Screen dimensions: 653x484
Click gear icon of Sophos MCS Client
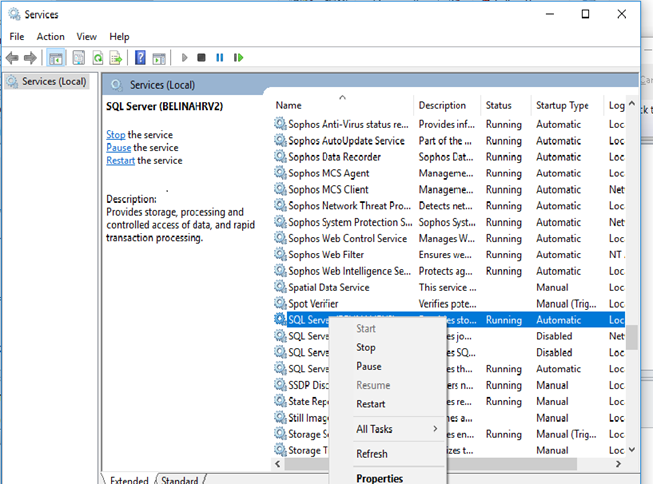point(280,189)
